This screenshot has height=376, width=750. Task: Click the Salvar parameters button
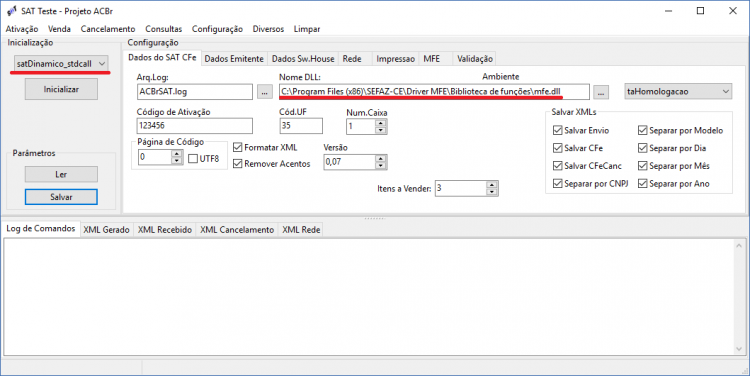tap(61, 197)
